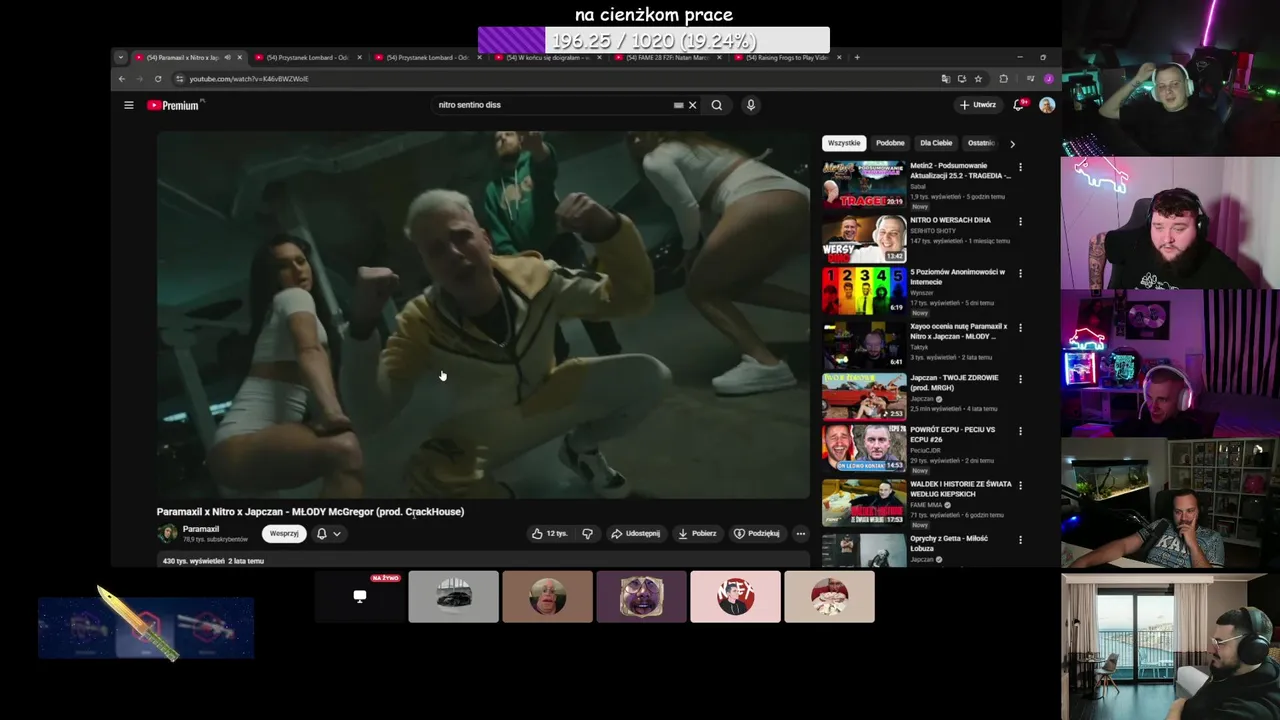Open Japczan TWOJE ZDROWIE video thumbnail
This screenshot has width=1280, height=720.
[864, 396]
